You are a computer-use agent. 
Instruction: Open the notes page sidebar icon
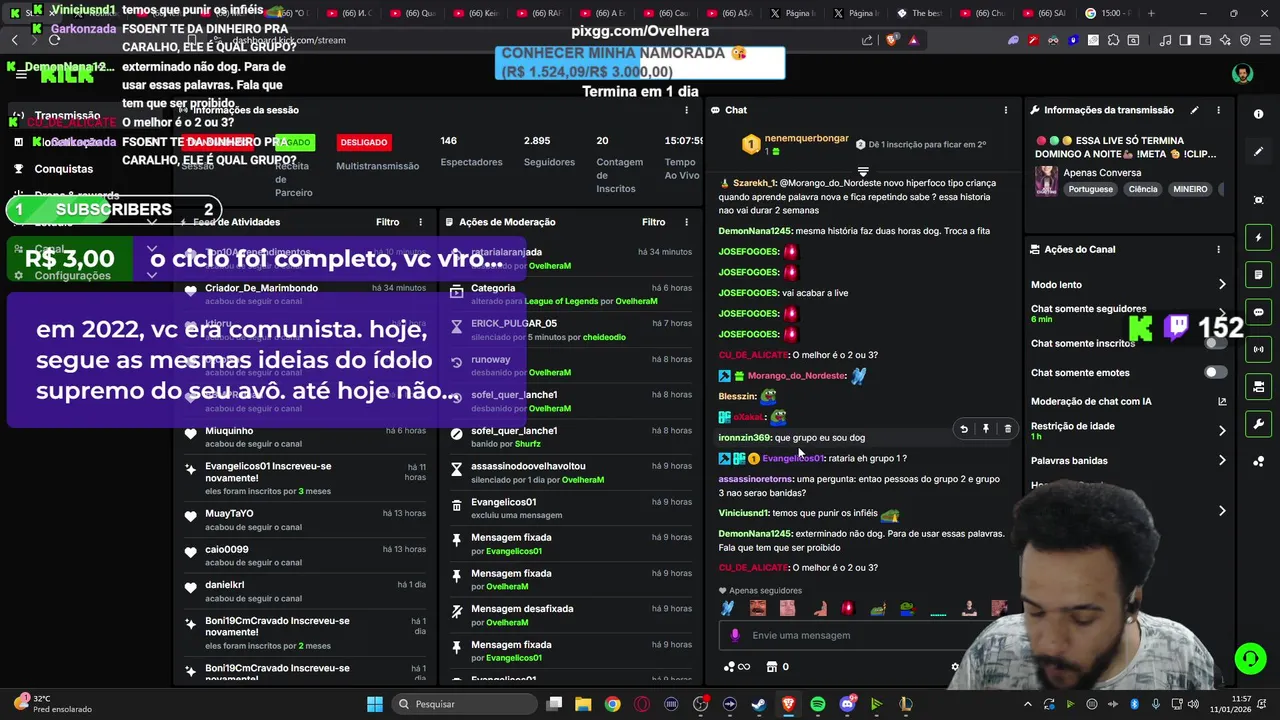coord(1258,275)
